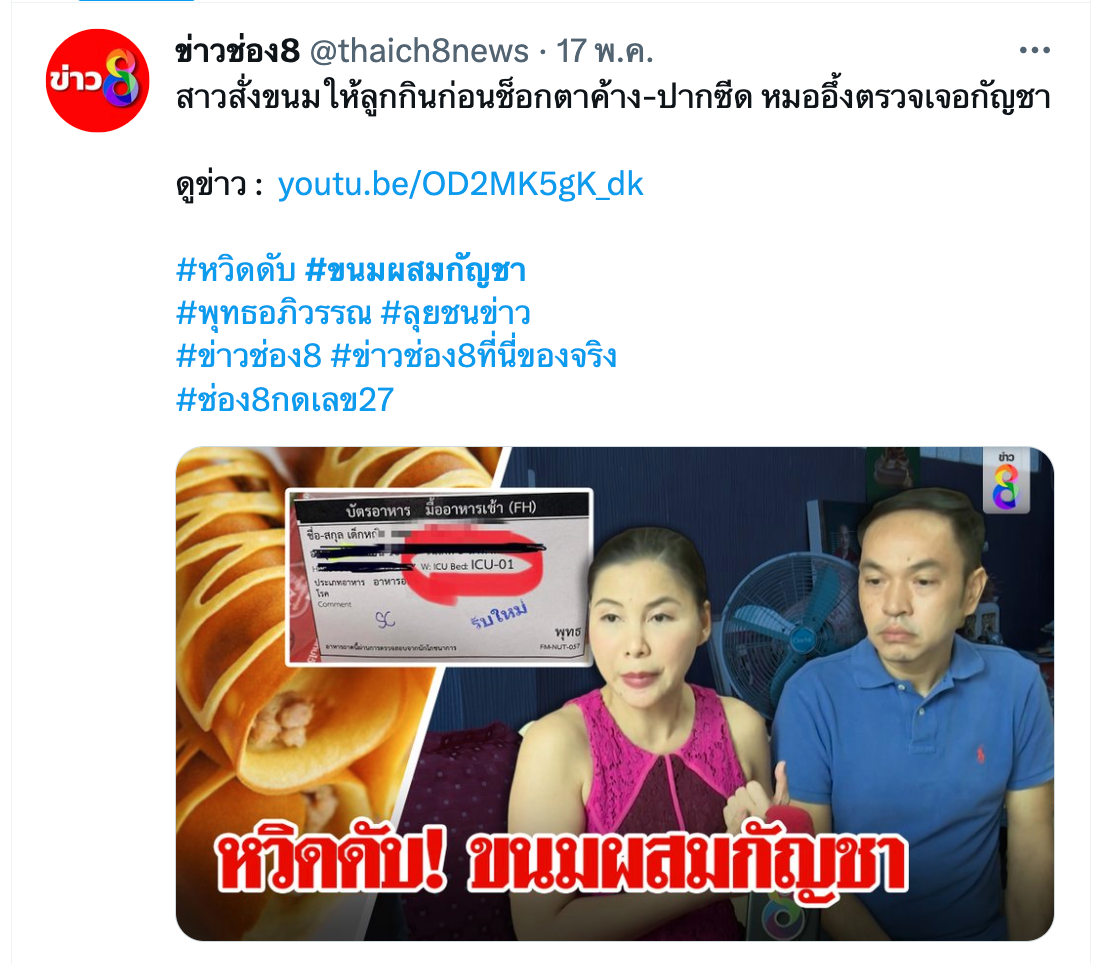Select the #ข่าวช่อง8 hashtag
The image size is (1118, 964).
(249, 356)
